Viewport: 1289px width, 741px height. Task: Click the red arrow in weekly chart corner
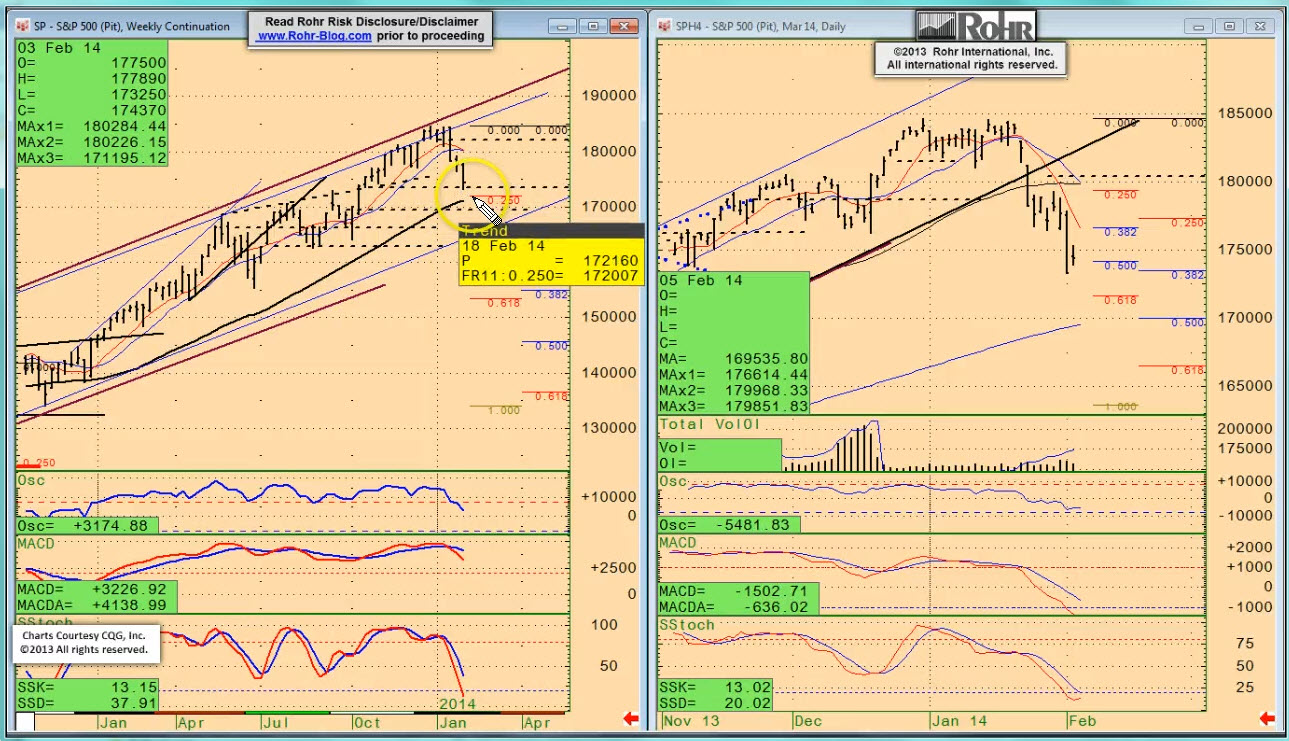coord(631,718)
